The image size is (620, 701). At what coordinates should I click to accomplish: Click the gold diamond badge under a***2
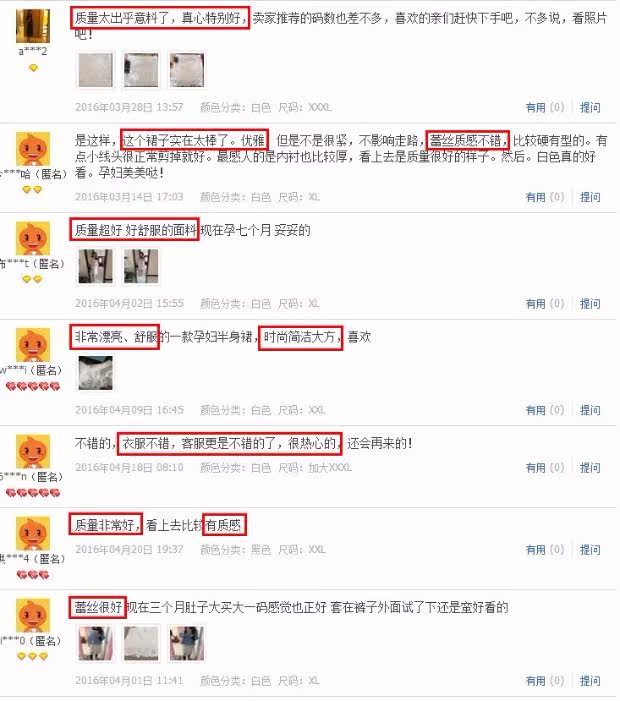coord(33,68)
